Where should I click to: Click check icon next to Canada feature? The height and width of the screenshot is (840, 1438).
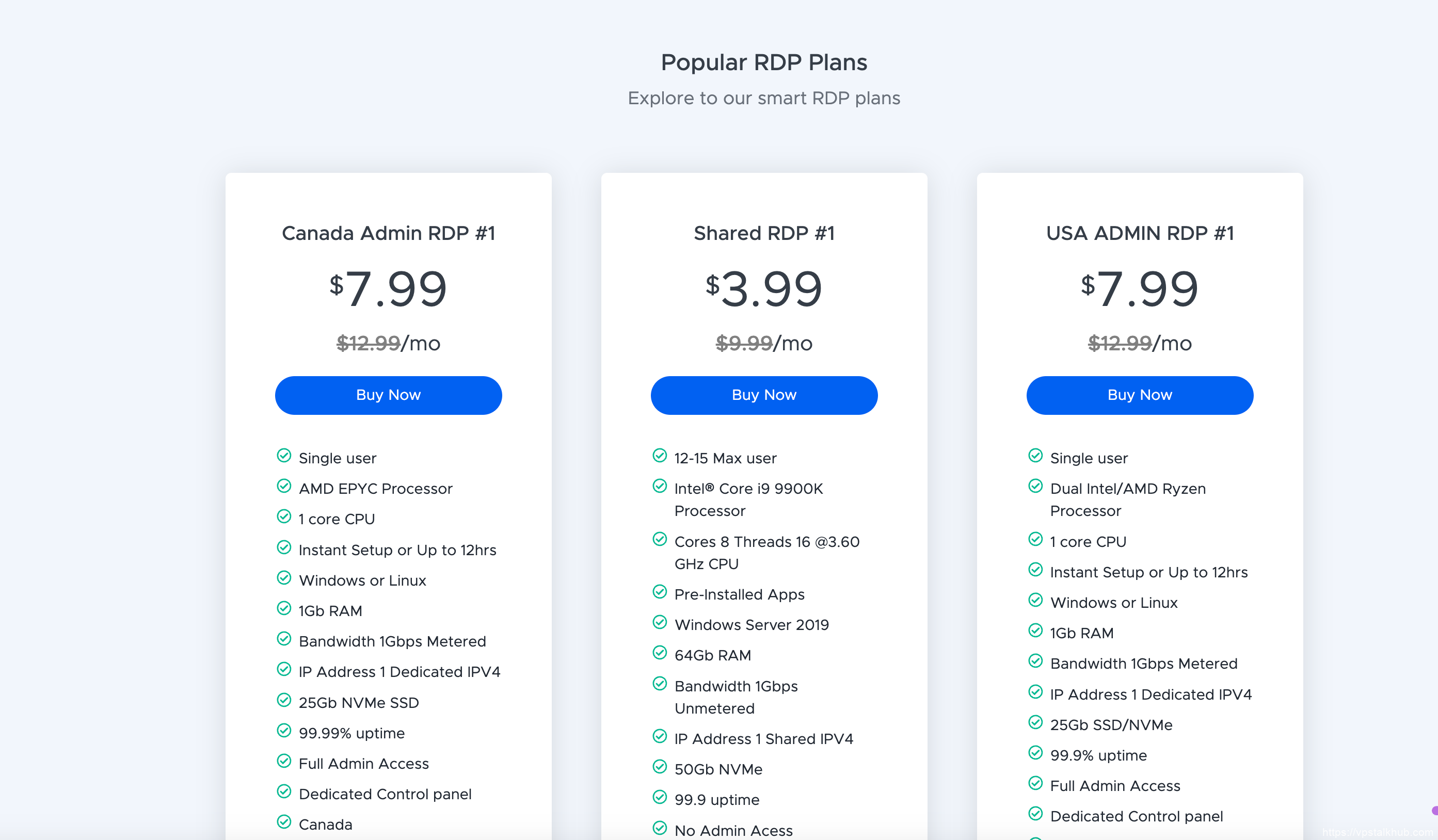coord(283,822)
